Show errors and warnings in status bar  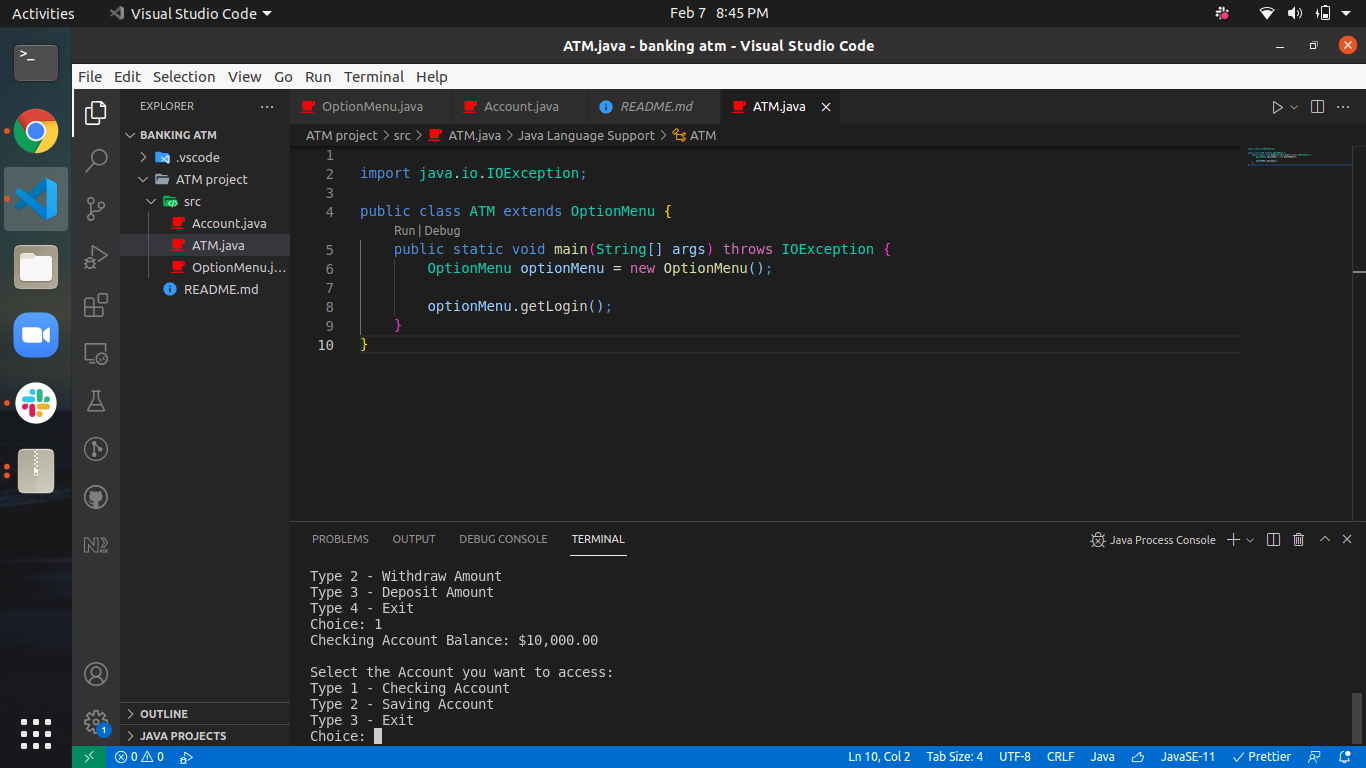pyautogui.click(x=139, y=757)
